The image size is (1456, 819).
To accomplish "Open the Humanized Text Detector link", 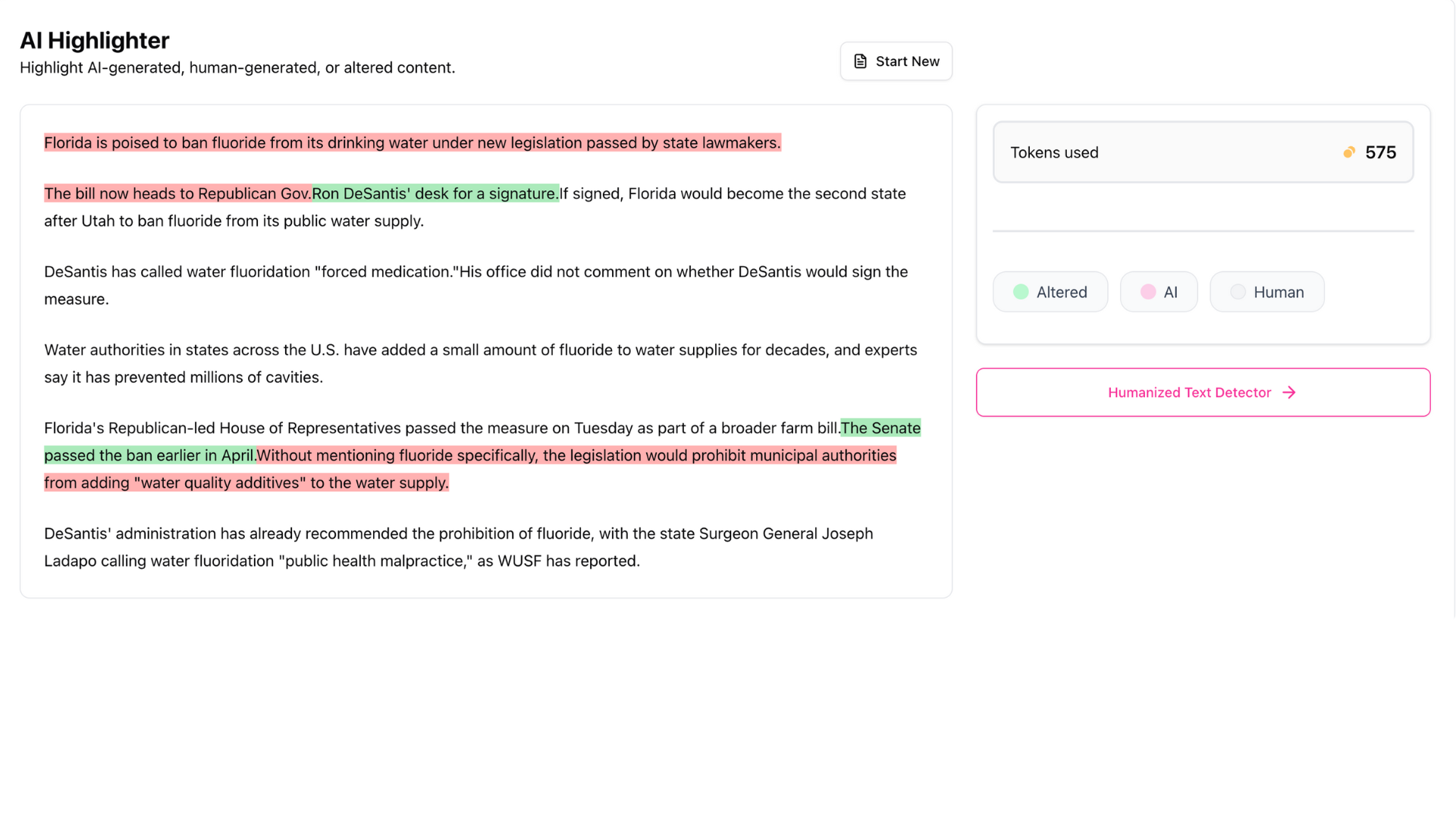I will (1189, 393).
